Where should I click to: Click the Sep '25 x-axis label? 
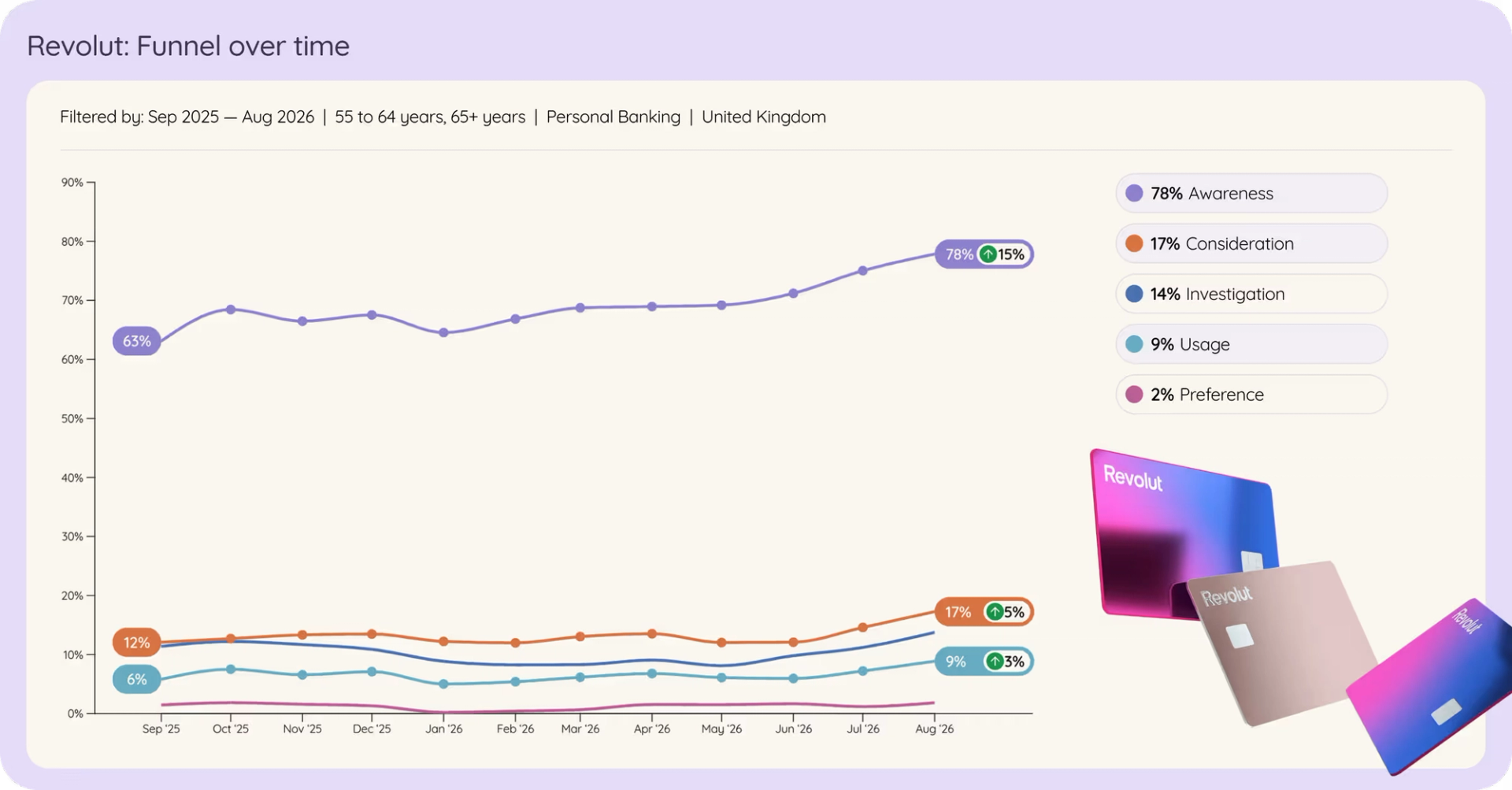161,729
